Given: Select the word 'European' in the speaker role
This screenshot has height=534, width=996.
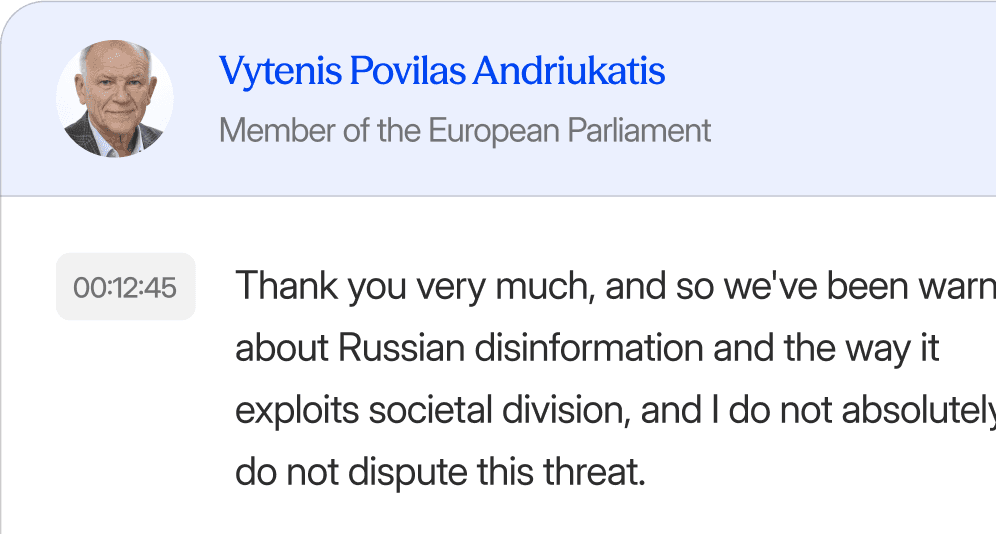Looking at the screenshot, I should point(494,131).
